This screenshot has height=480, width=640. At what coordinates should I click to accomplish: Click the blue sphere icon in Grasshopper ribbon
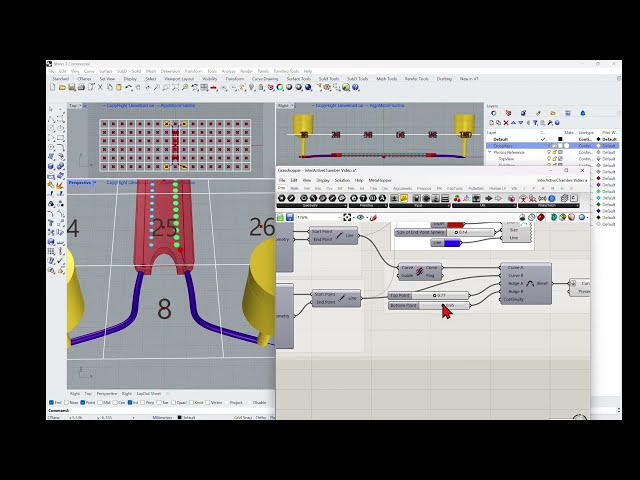(552, 198)
